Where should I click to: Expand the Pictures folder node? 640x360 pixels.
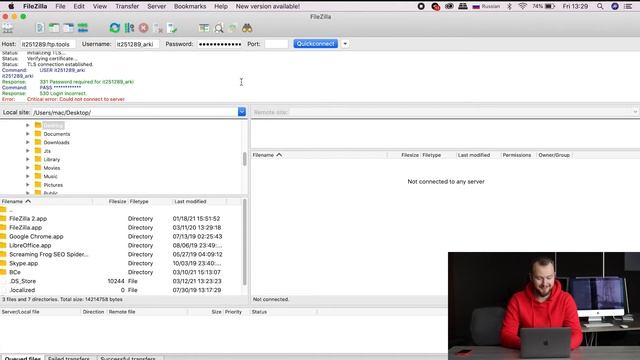(x=28, y=185)
